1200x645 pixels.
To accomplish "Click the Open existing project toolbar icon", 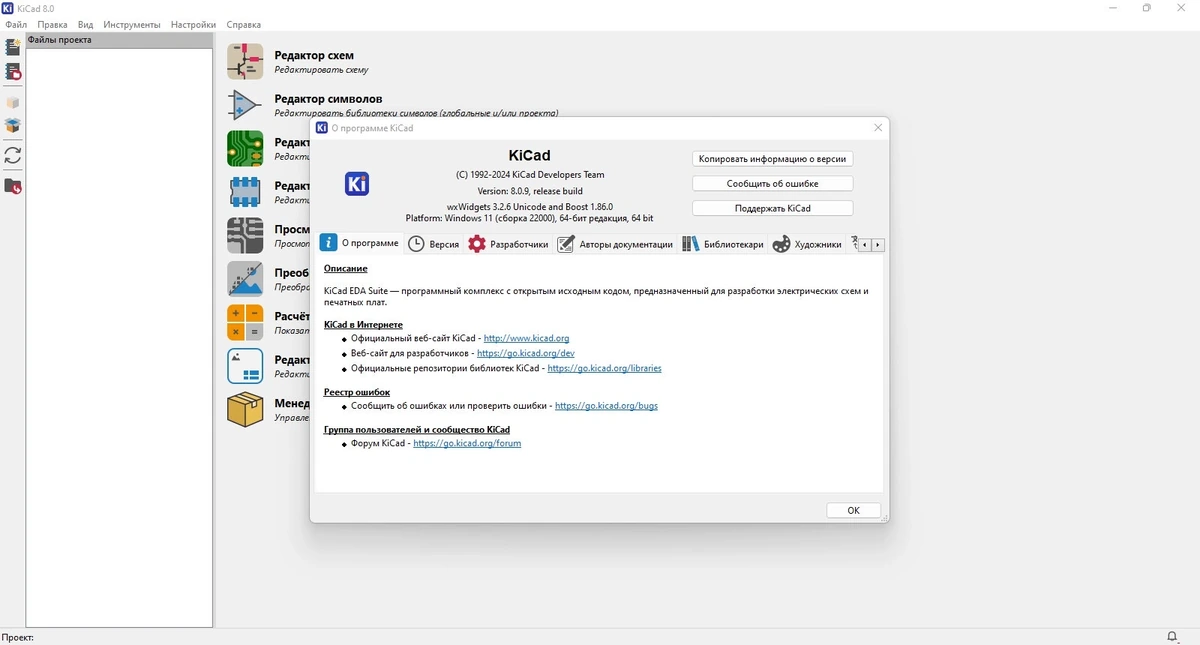I will (12, 72).
